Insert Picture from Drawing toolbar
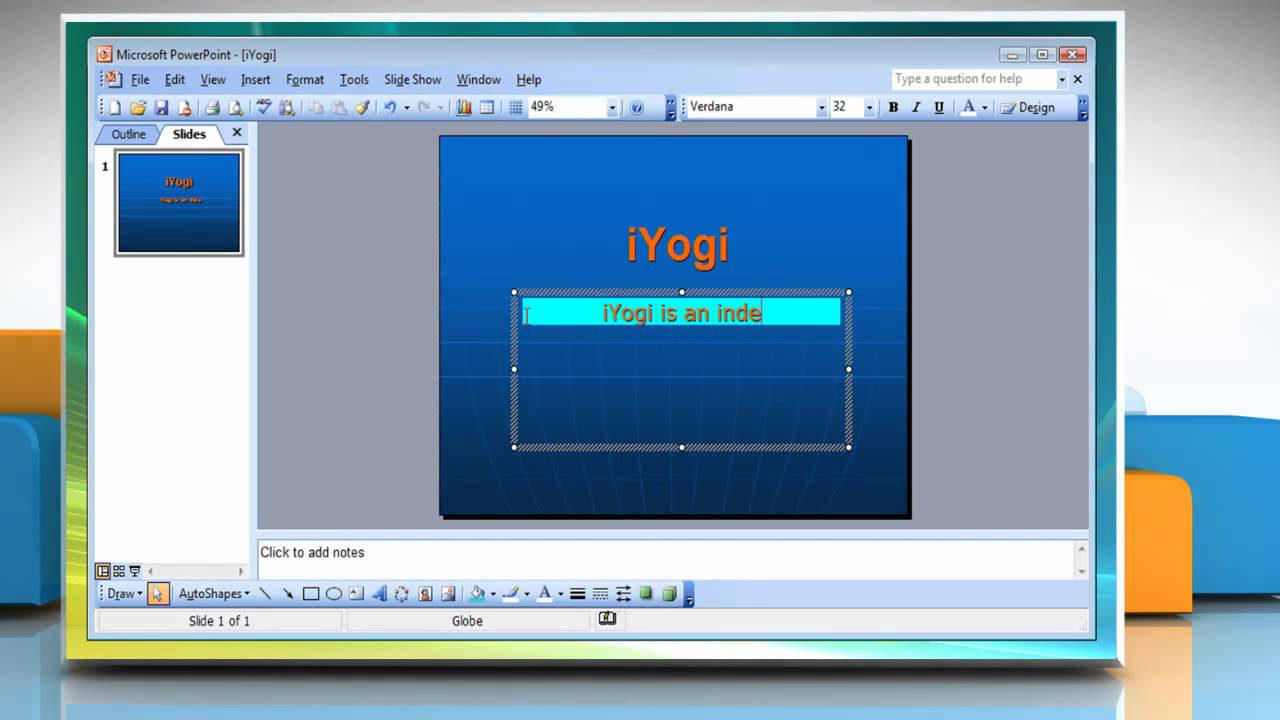Viewport: 1280px width, 720px height. coord(448,594)
